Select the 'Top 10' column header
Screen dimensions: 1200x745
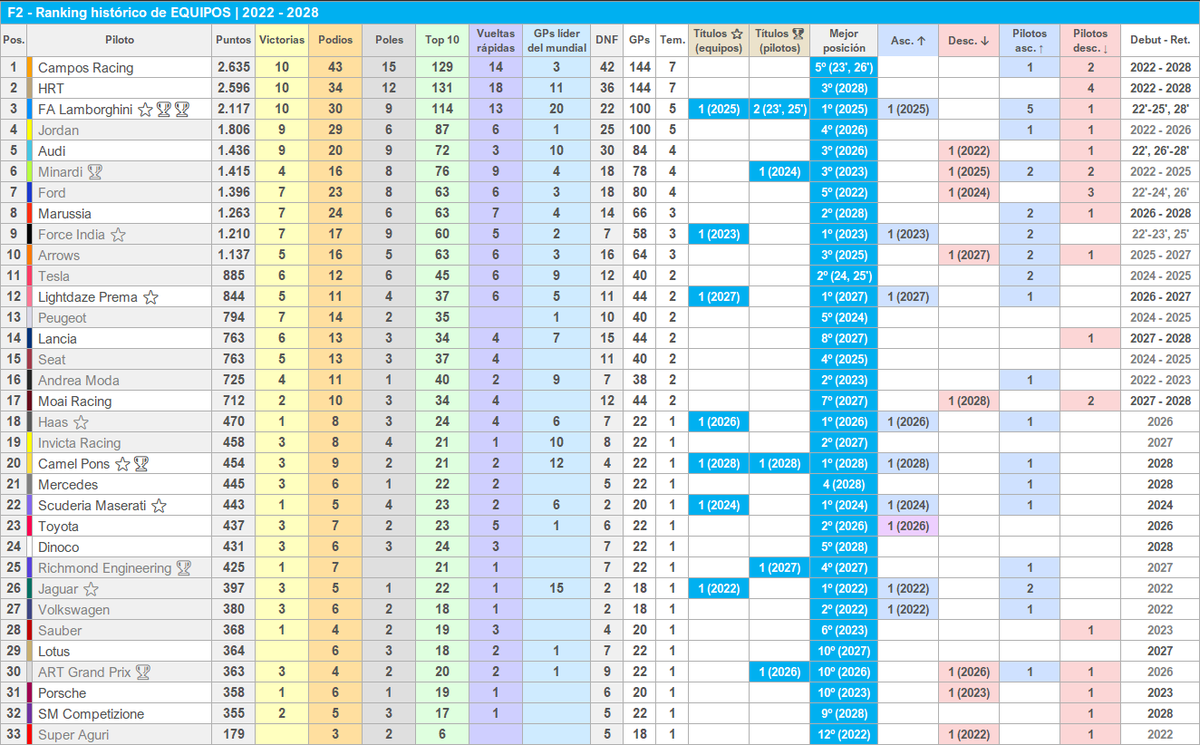pyautogui.click(x=442, y=41)
